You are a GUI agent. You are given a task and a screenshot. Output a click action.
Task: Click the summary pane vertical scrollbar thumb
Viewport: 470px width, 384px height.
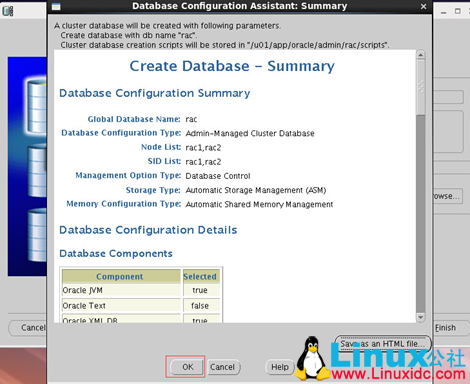click(x=421, y=87)
